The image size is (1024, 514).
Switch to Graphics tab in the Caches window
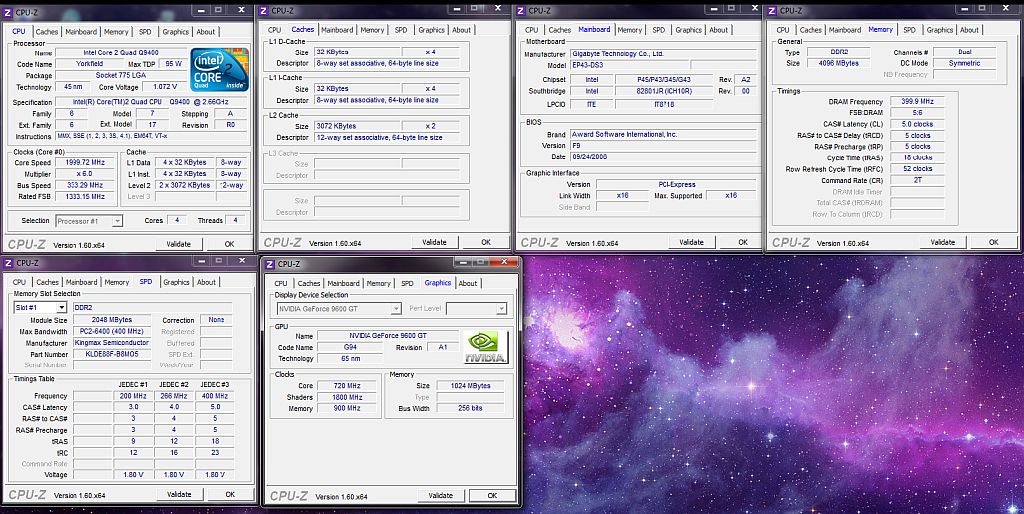[x=432, y=30]
